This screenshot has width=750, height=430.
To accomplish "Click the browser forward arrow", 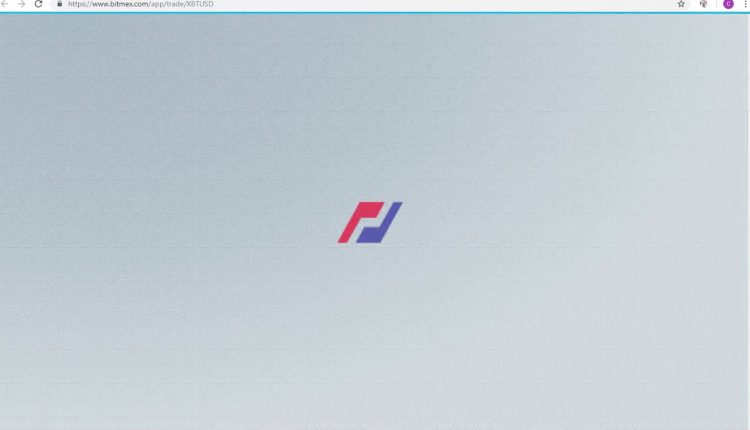I will pos(21,4).
